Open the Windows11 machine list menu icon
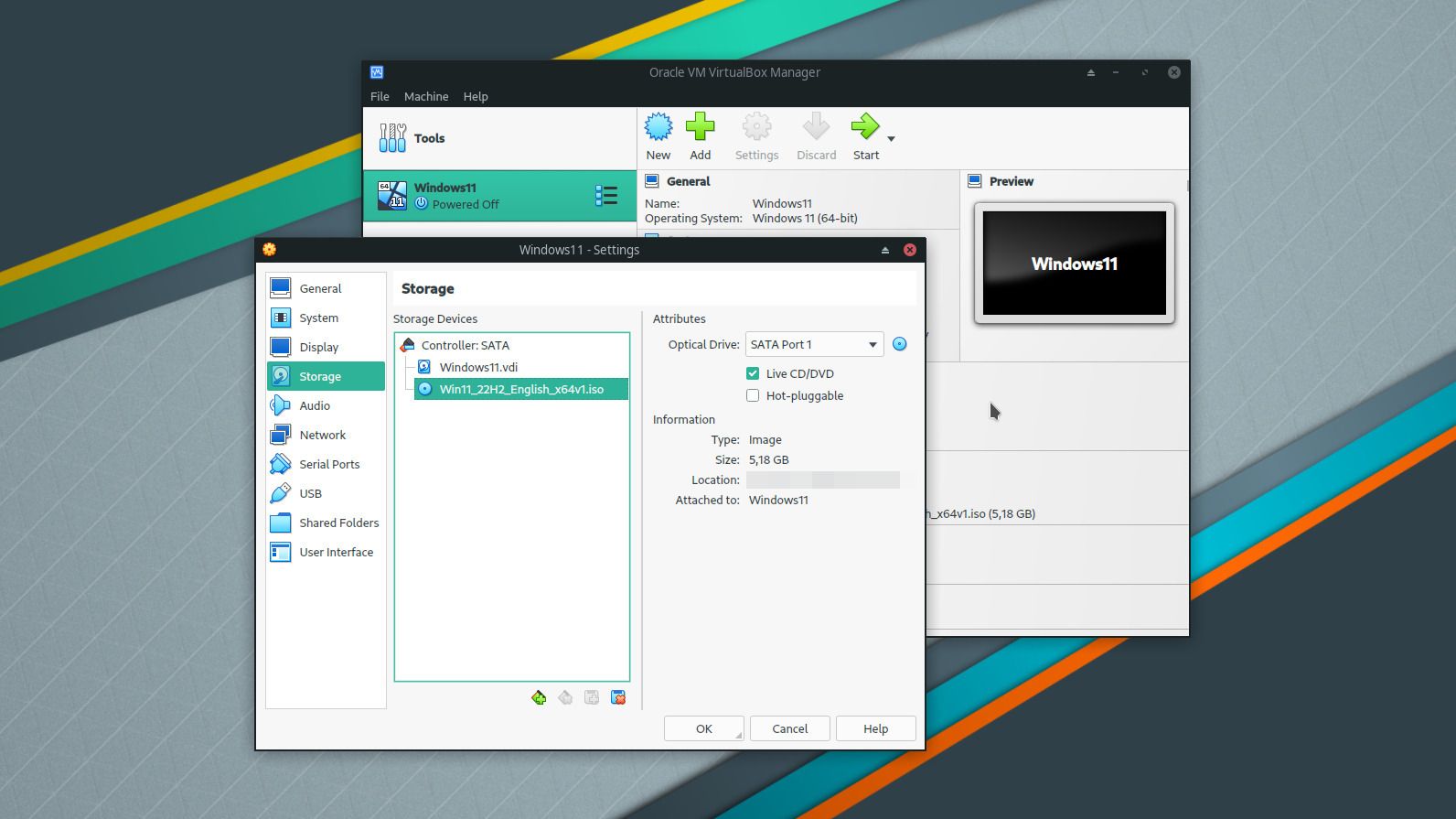This screenshot has width=1456, height=819. pos(606,195)
